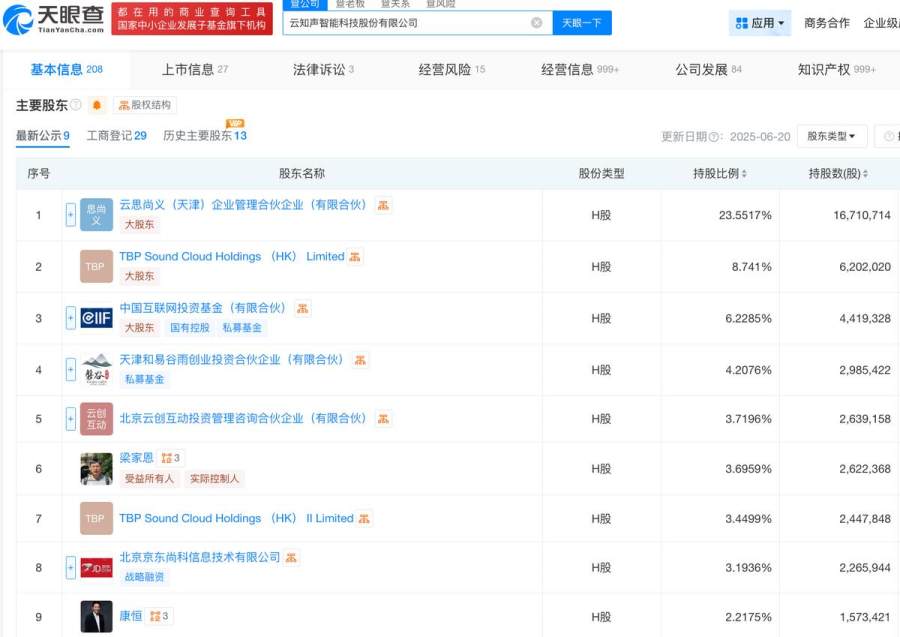Open 云思尚义（天津）企业管理合伙企业 link

[243, 205]
